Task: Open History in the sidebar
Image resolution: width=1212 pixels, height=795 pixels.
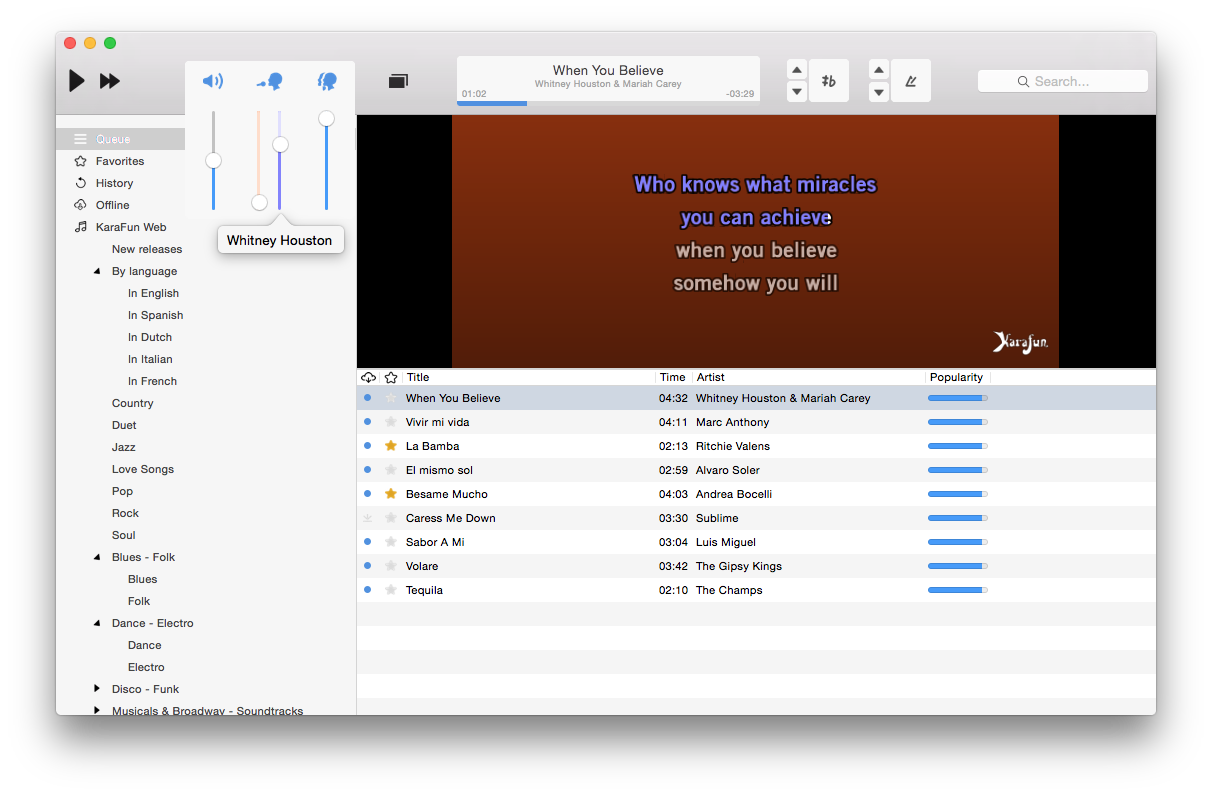Action: (x=114, y=183)
